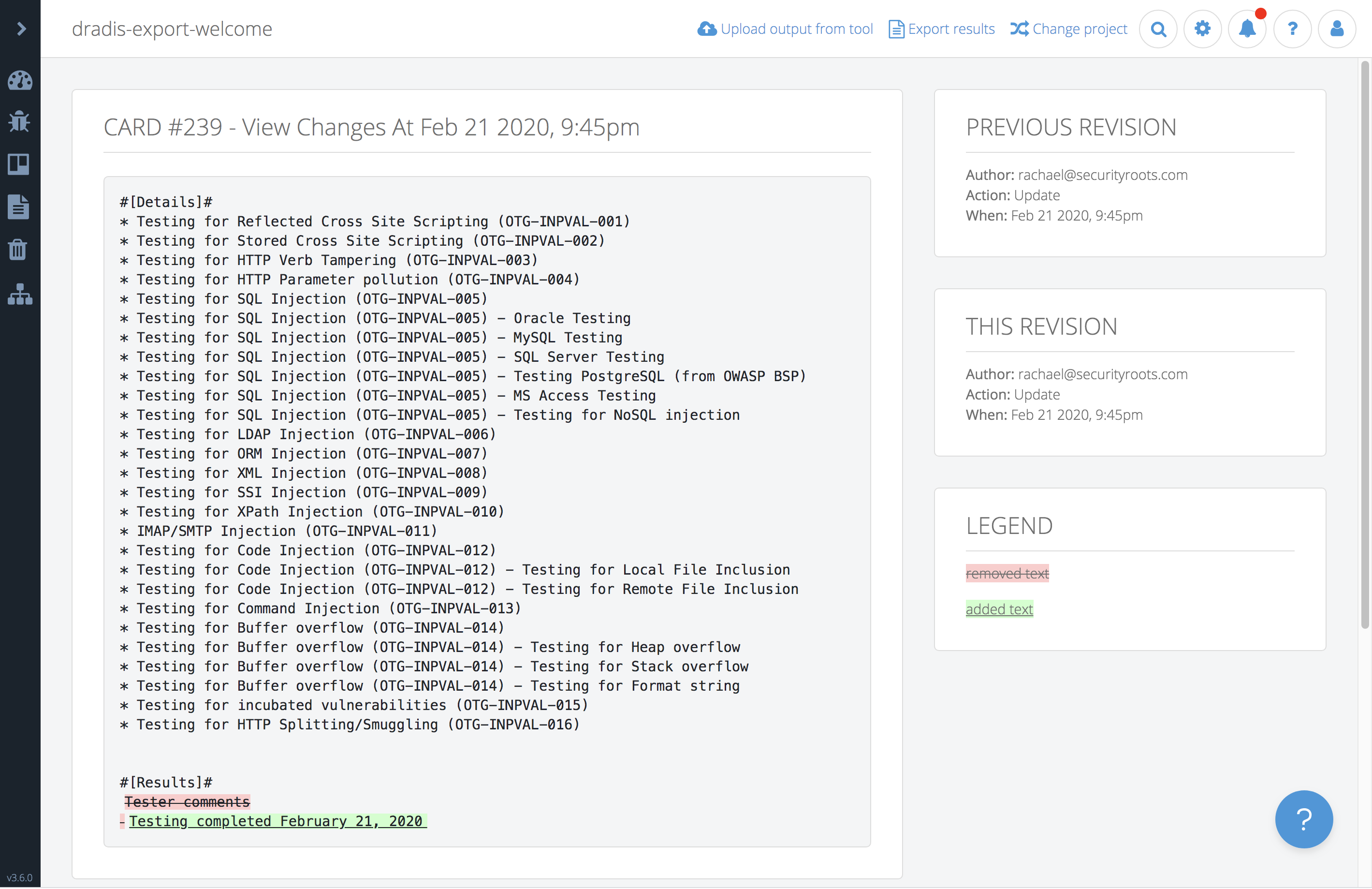Image resolution: width=1372 pixels, height=889 pixels.
Task: Click the Upload output from tool link
Action: (785, 29)
